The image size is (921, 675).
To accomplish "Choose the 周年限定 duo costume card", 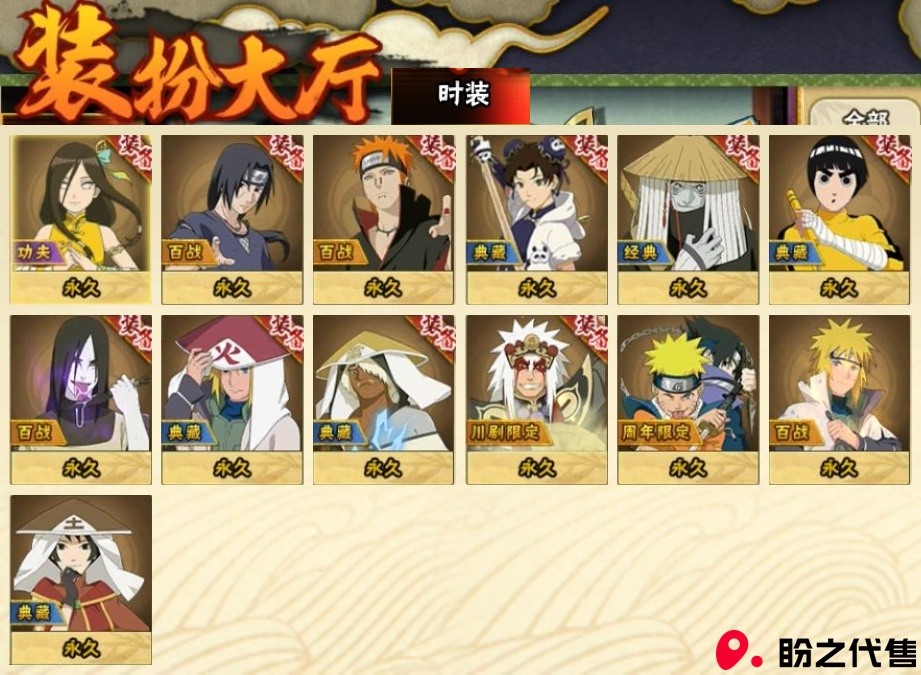I will click(x=688, y=399).
